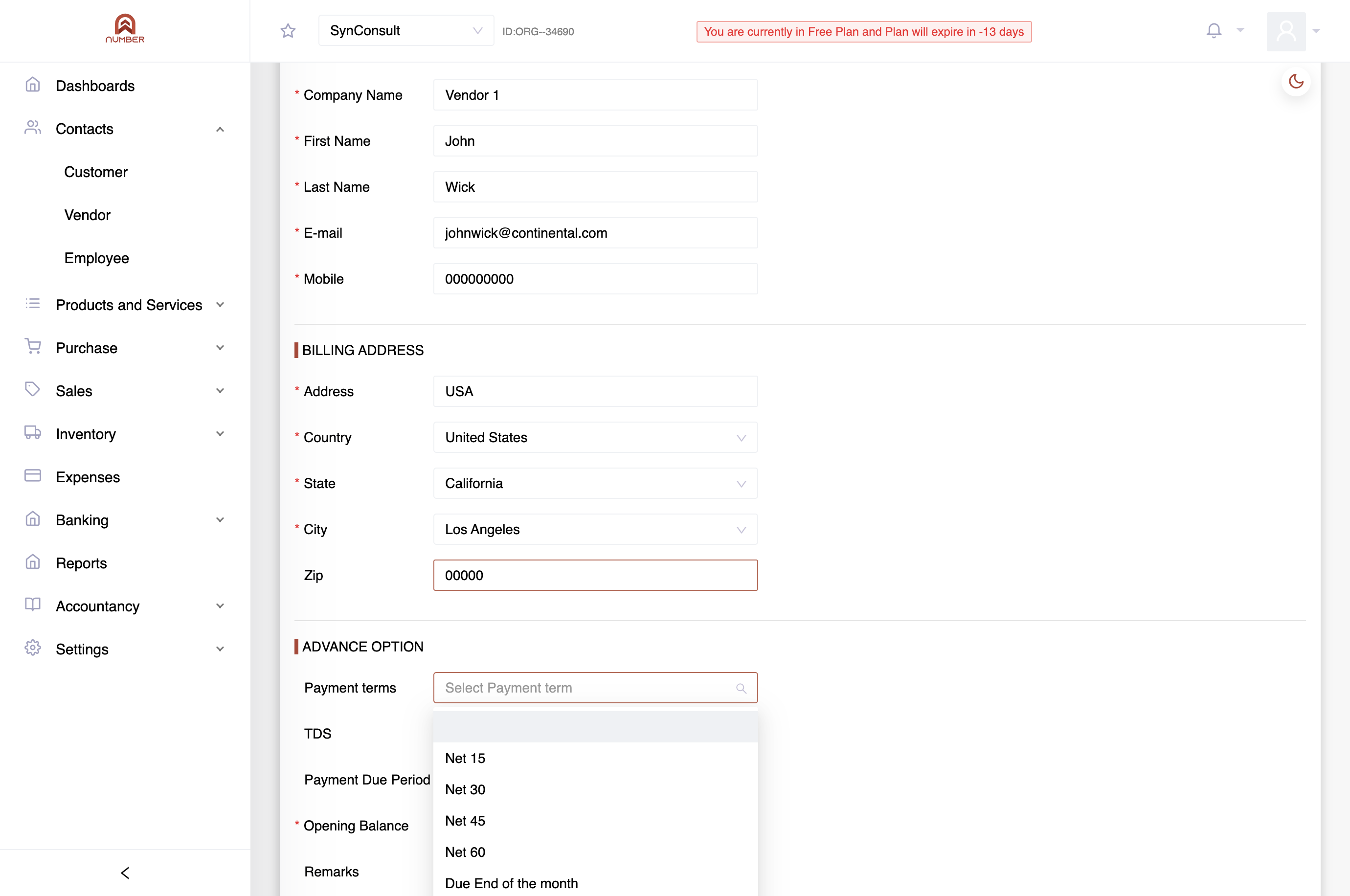Click the Dashboards home icon
Viewport: 1350px width, 896px height.
(33, 85)
